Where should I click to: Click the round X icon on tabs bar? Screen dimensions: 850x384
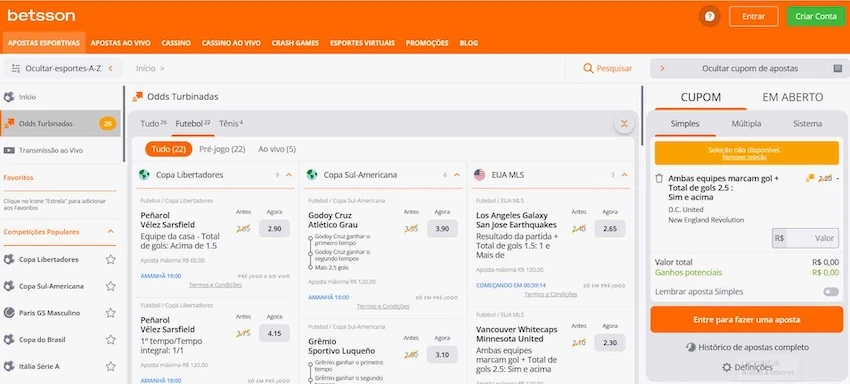[x=624, y=124]
